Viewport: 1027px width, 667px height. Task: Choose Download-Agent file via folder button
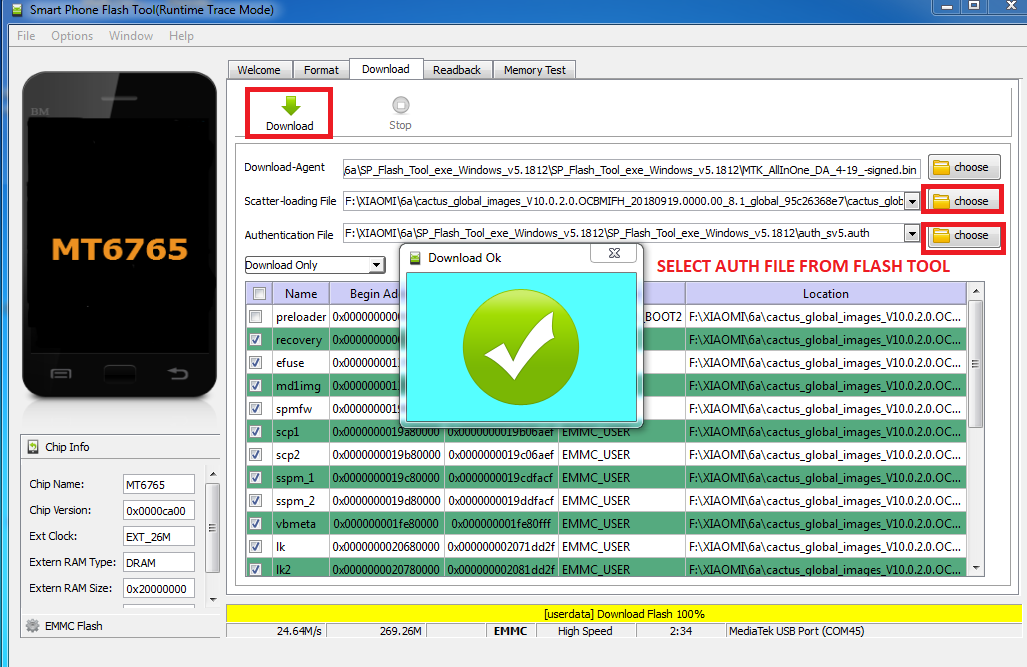coord(963,167)
